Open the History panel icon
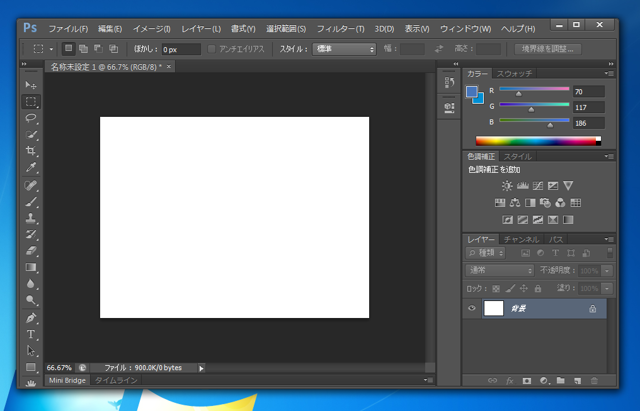This screenshot has width=640, height=411. point(449,82)
